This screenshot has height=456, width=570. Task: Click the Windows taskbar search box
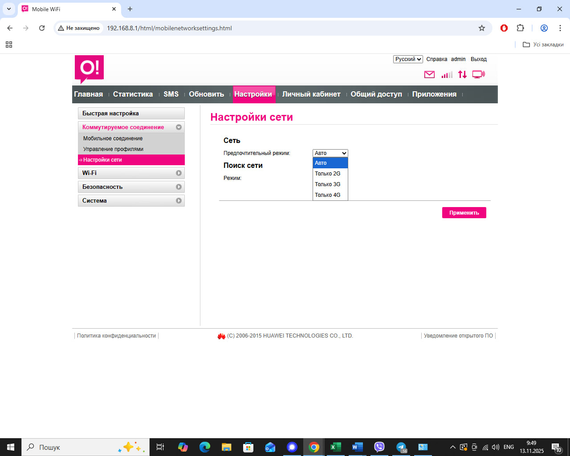coord(86,447)
